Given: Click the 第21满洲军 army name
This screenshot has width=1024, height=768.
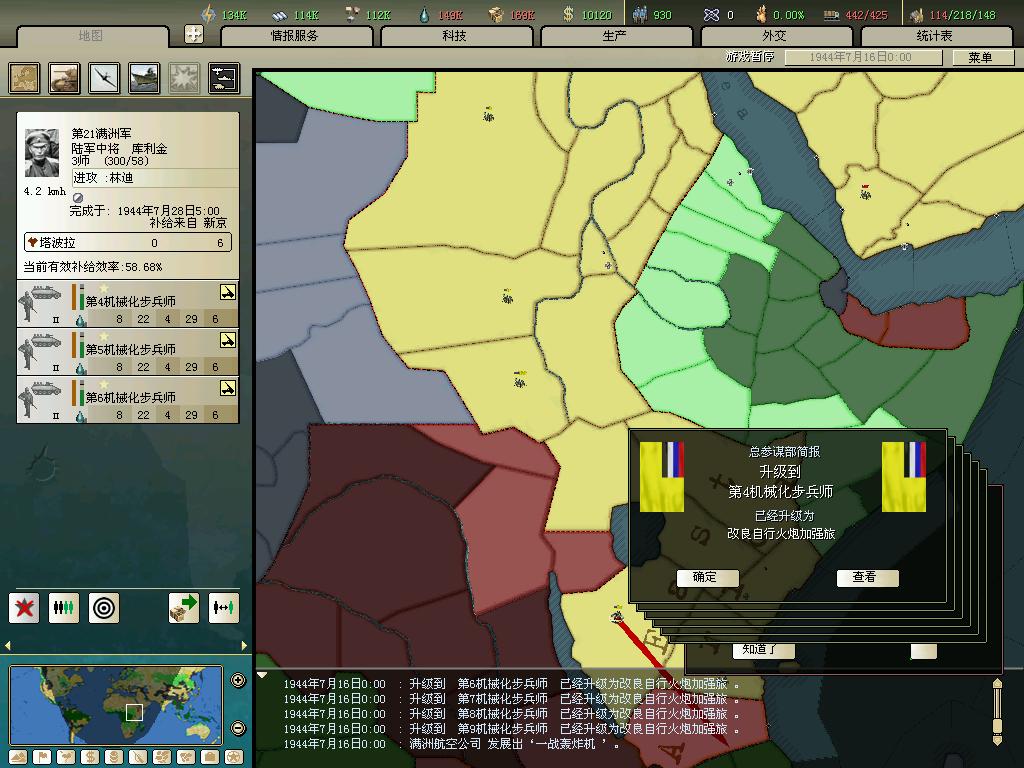Looking at the screenshot, I should point(101,133).
